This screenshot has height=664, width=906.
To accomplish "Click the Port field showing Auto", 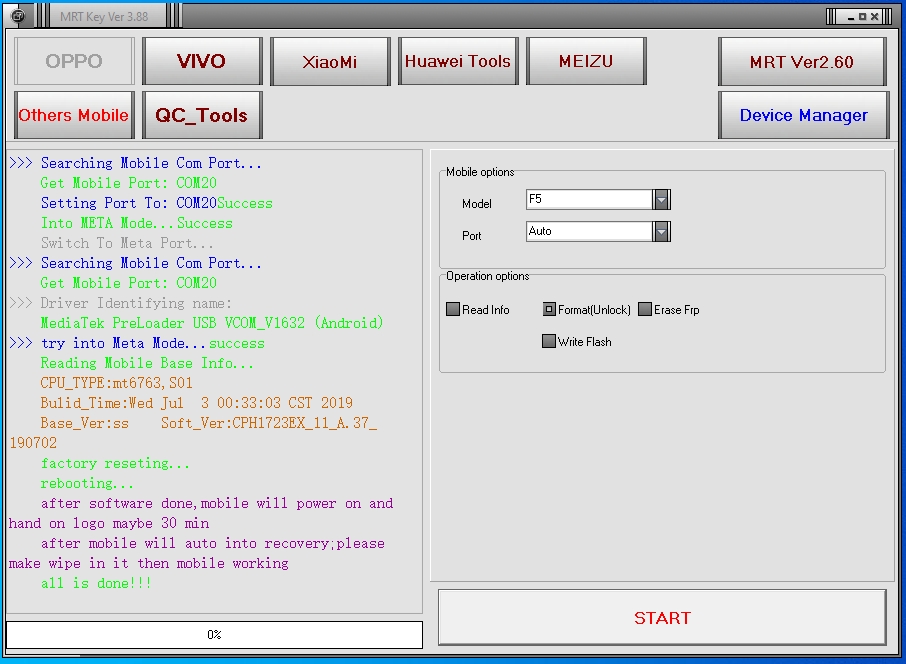I will [x=589, y=231].
